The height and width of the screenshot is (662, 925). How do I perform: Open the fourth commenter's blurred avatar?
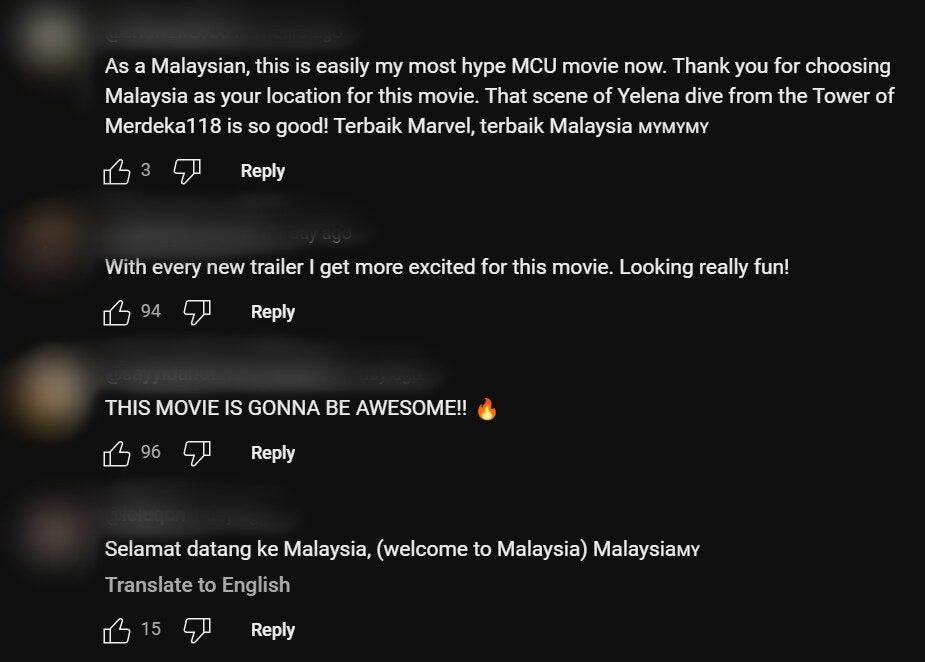coord(50,531)
